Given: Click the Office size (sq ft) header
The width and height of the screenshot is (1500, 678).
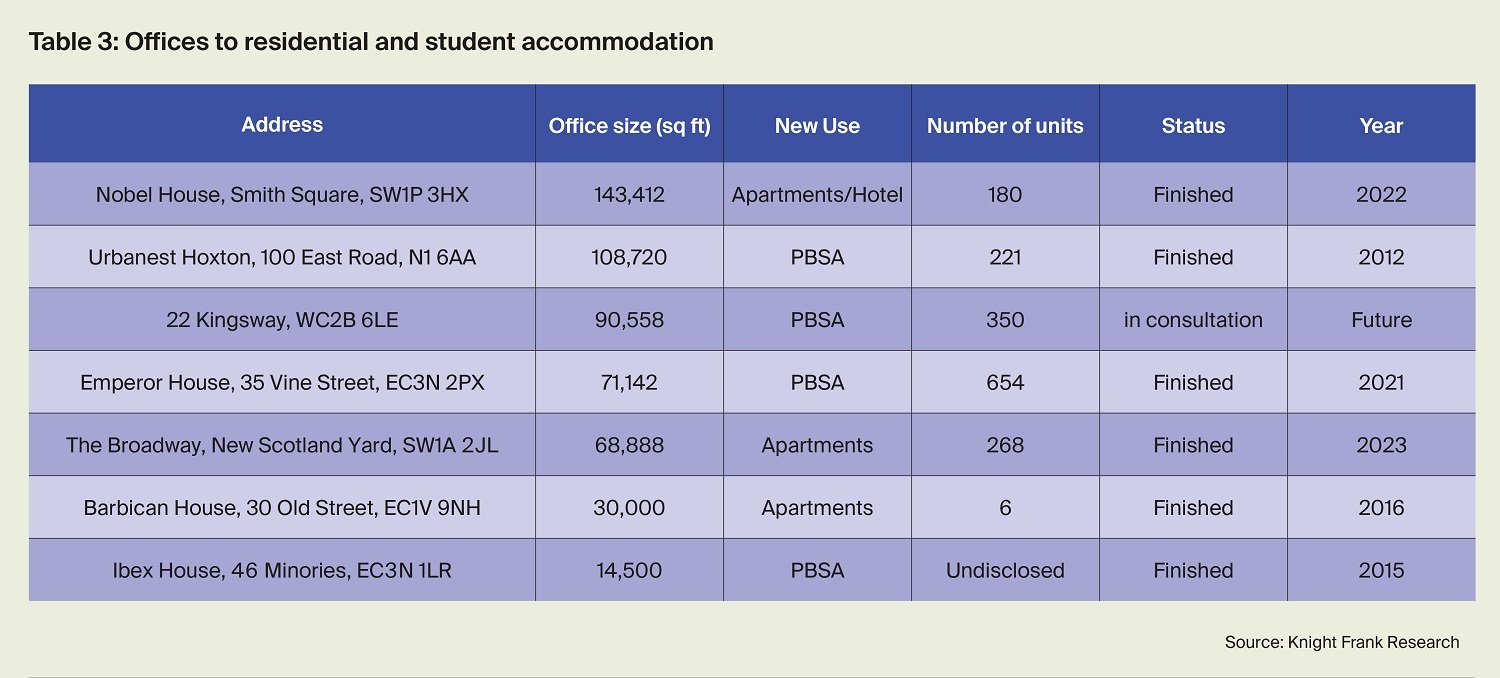Looking at the screenshot, I should [x=629, y=126].
